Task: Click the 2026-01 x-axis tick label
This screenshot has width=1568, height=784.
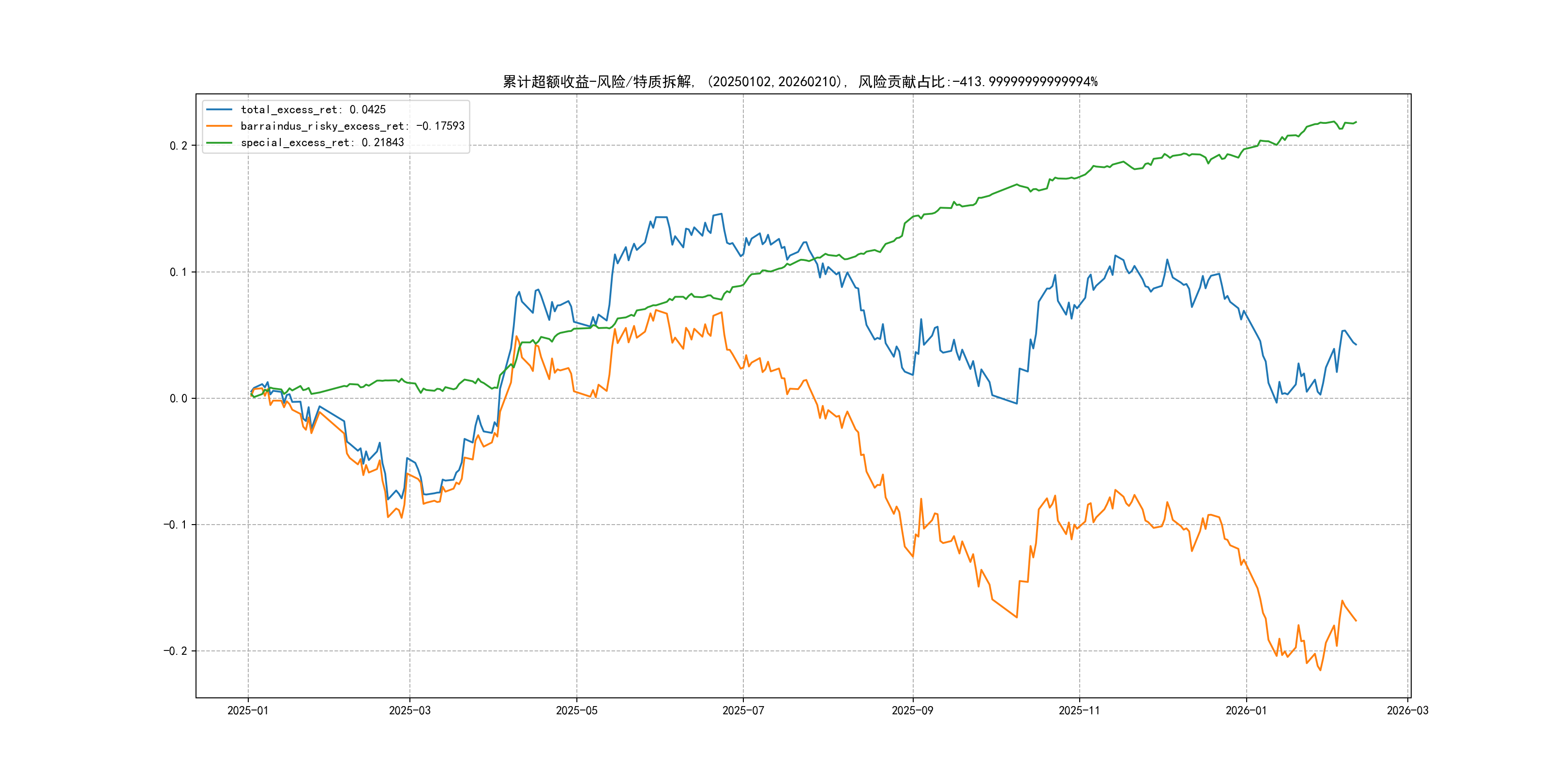Action: tap(1246, 710)
